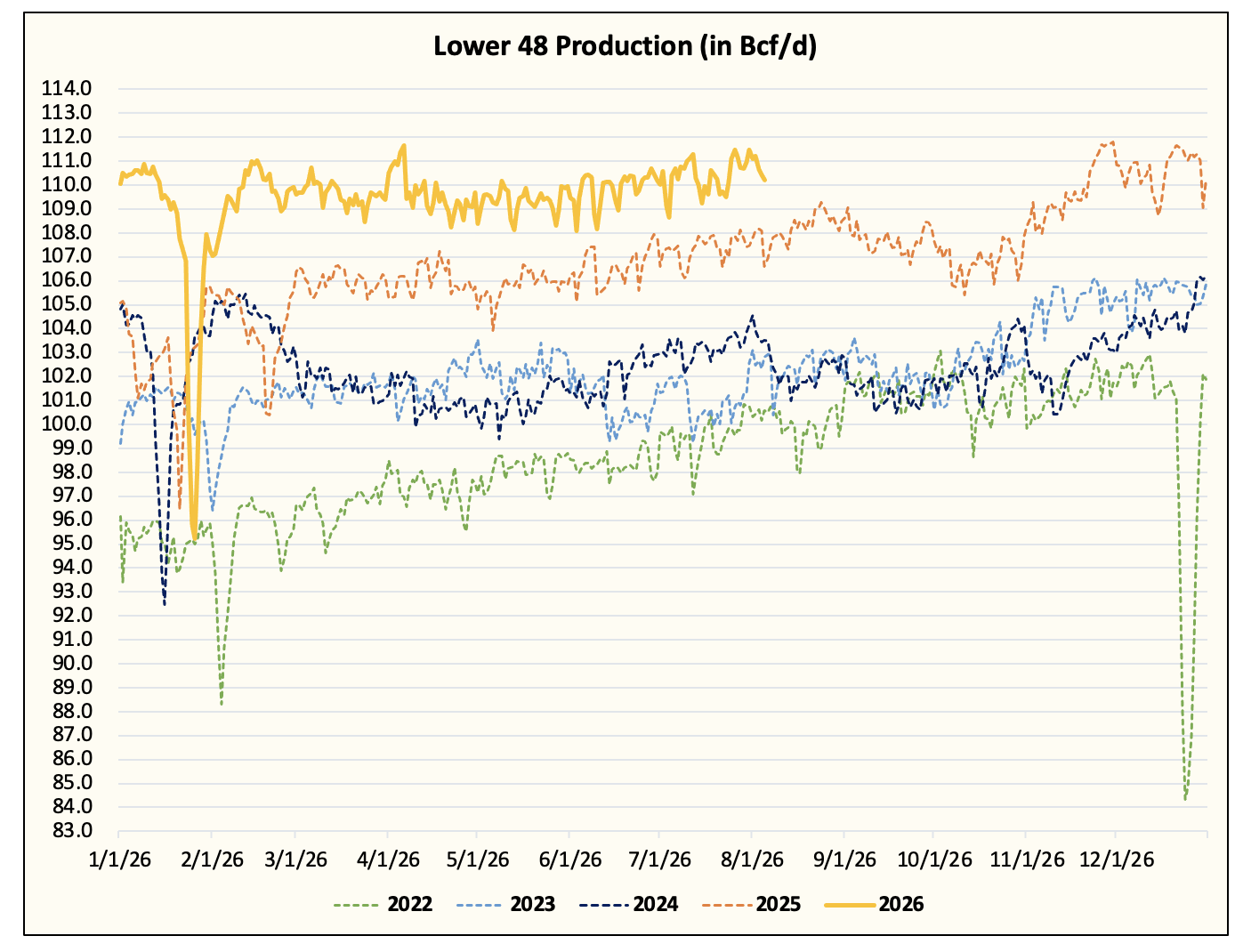This screenshot has width=1235, height=952.
Task: Click the 104.0 y-axis label
Action: [67, 328]
